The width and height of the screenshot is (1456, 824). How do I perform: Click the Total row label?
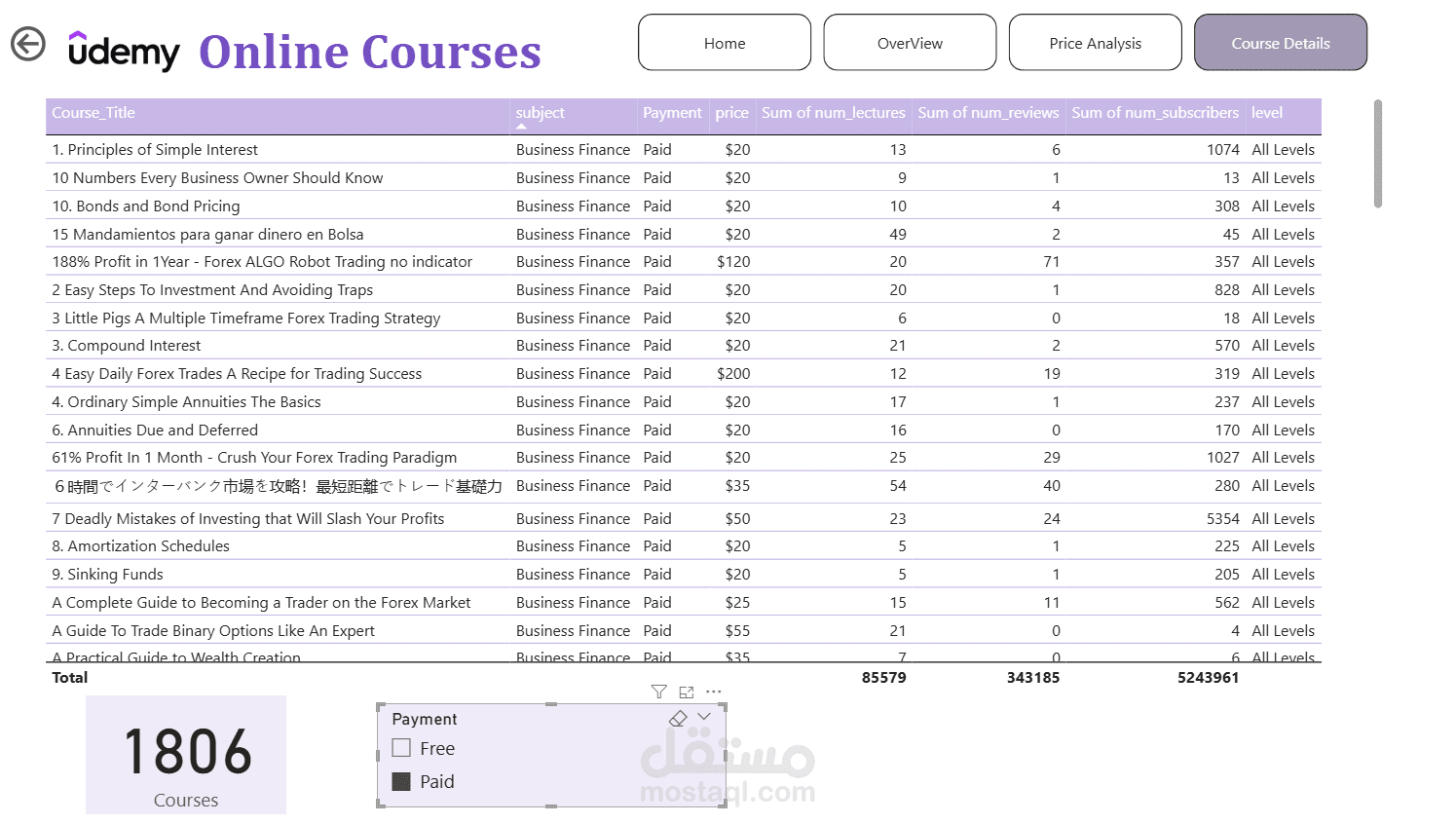click(69, 677)
